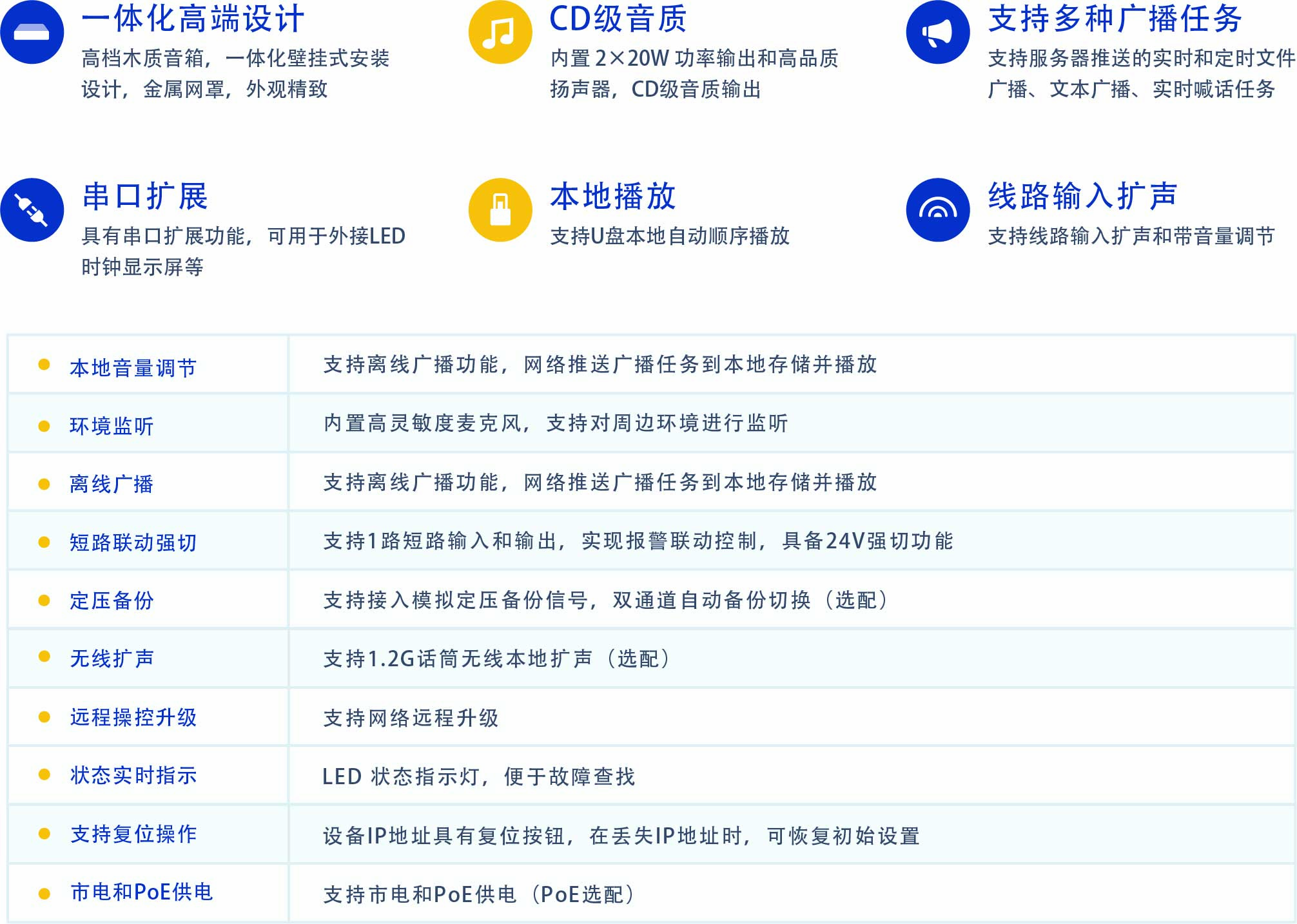Click the blue line-input signal icon
The width and height of the screenshot is (1297, 924).
click(937, 210)
